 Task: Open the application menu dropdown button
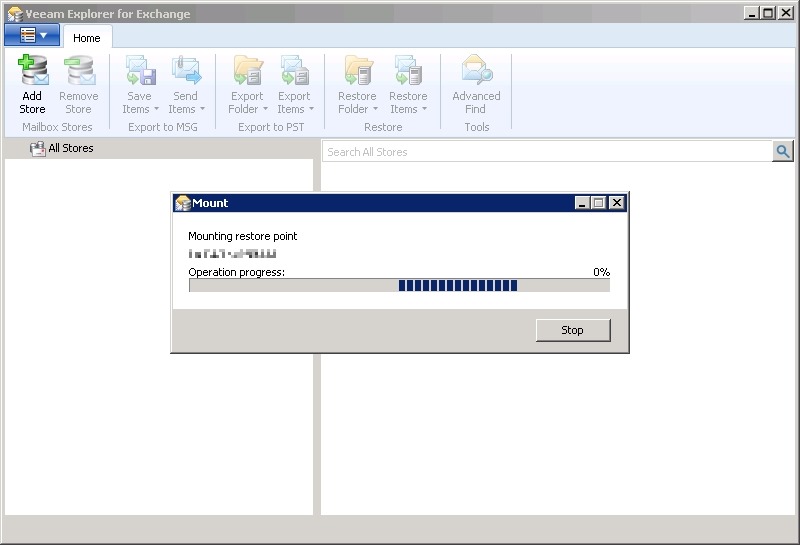(x=32, y=35)
